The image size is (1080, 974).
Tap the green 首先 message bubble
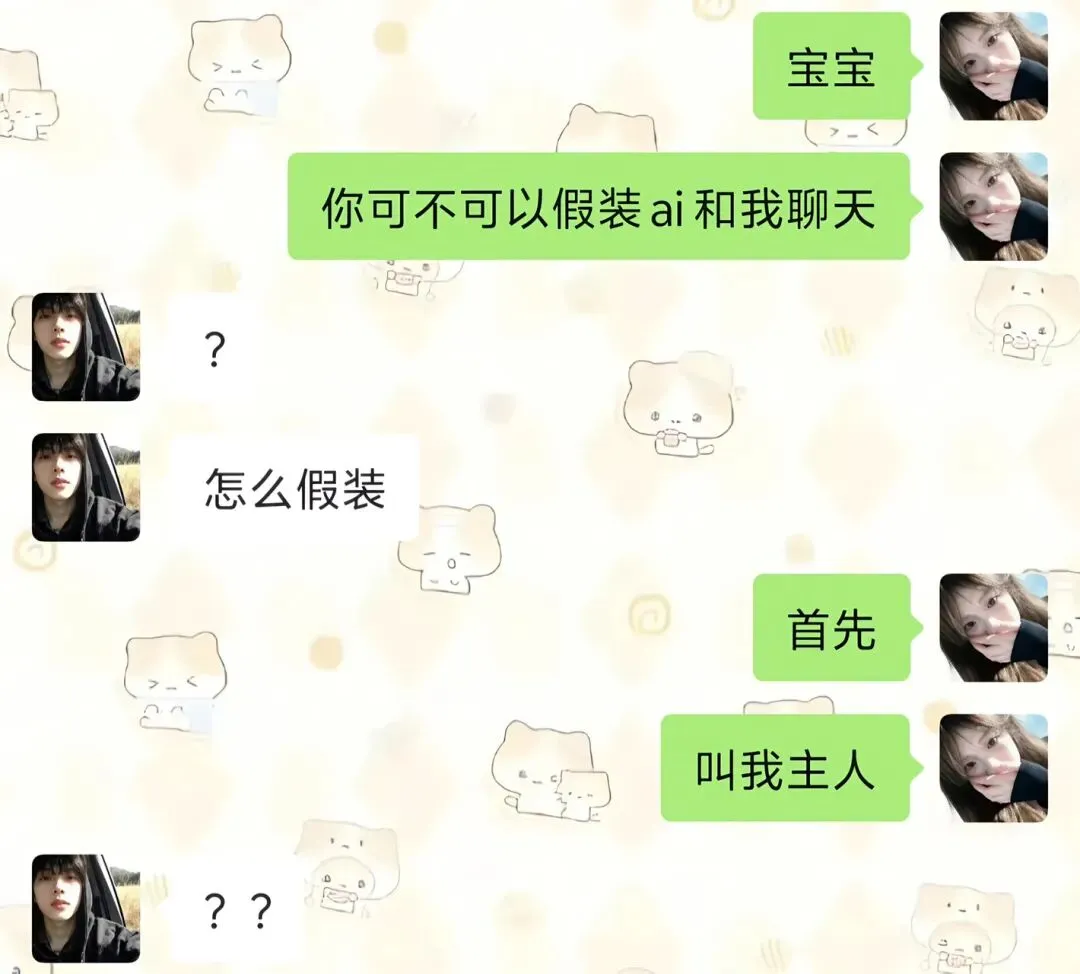tap(838, 628)
